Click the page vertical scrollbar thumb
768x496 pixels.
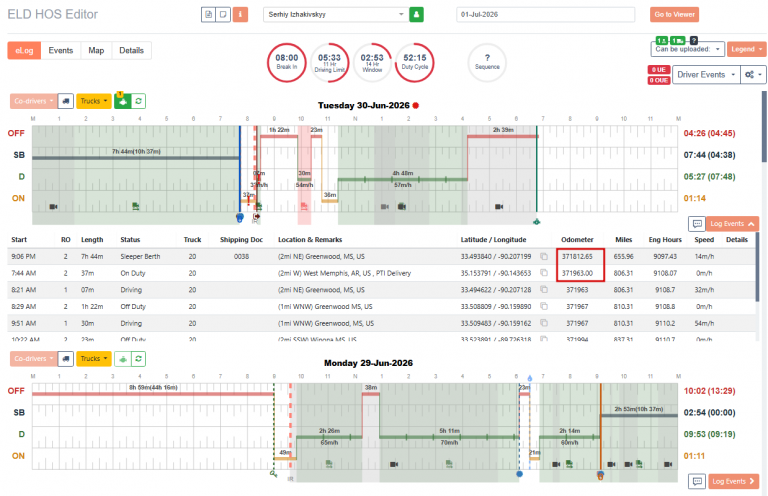(764, 126)
